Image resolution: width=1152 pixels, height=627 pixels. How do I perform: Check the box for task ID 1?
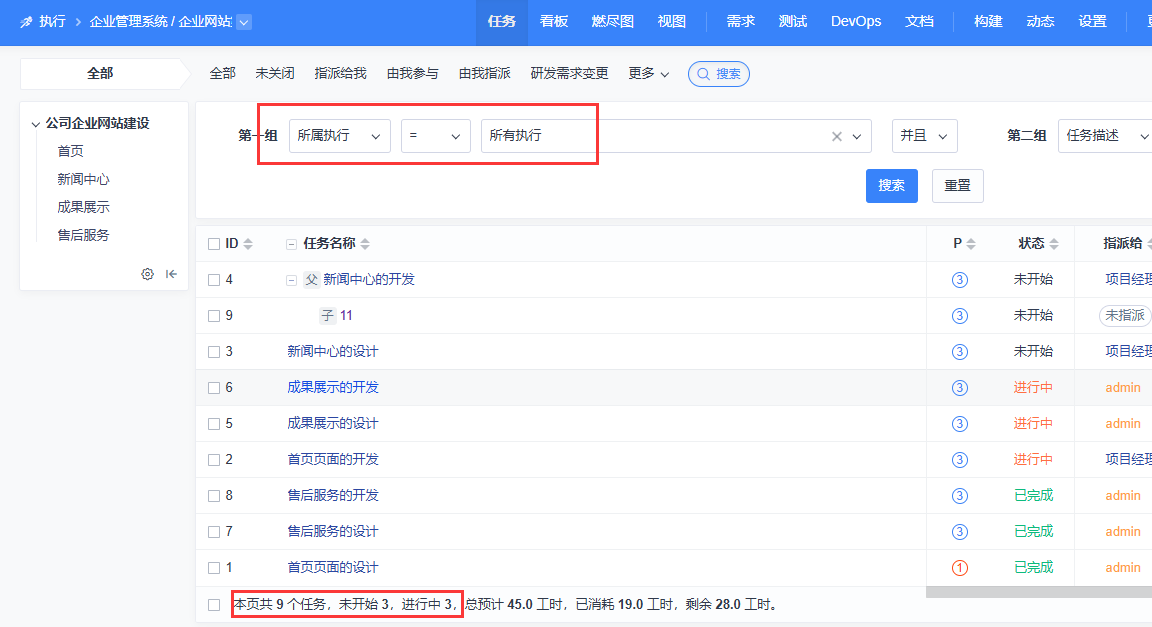click(214, 568)
